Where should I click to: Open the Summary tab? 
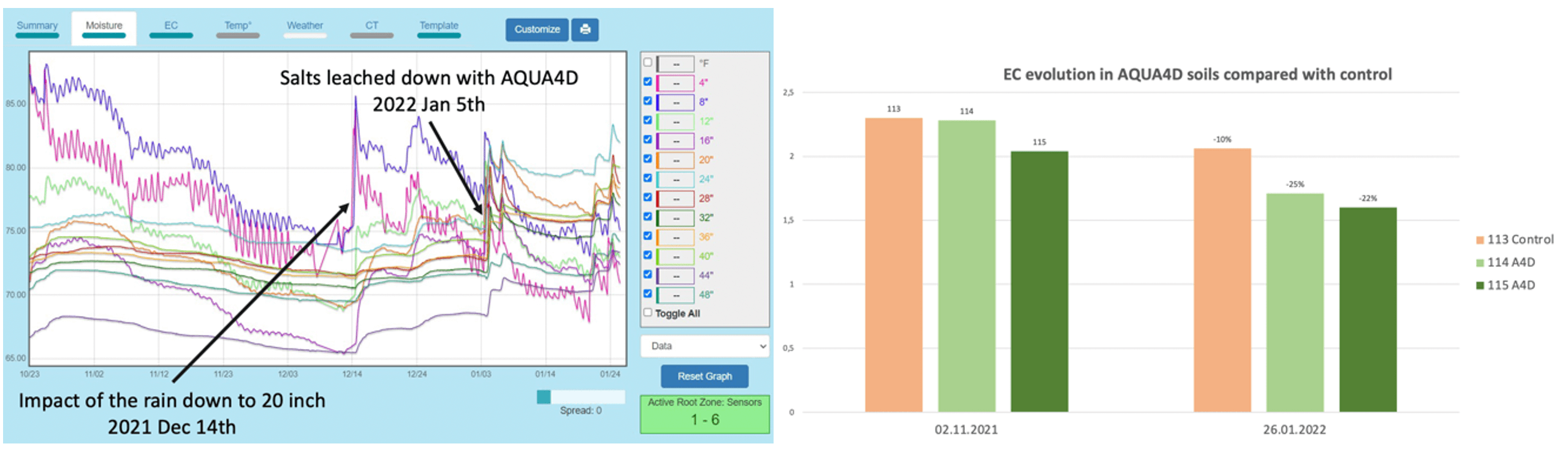tap(37, 28)
